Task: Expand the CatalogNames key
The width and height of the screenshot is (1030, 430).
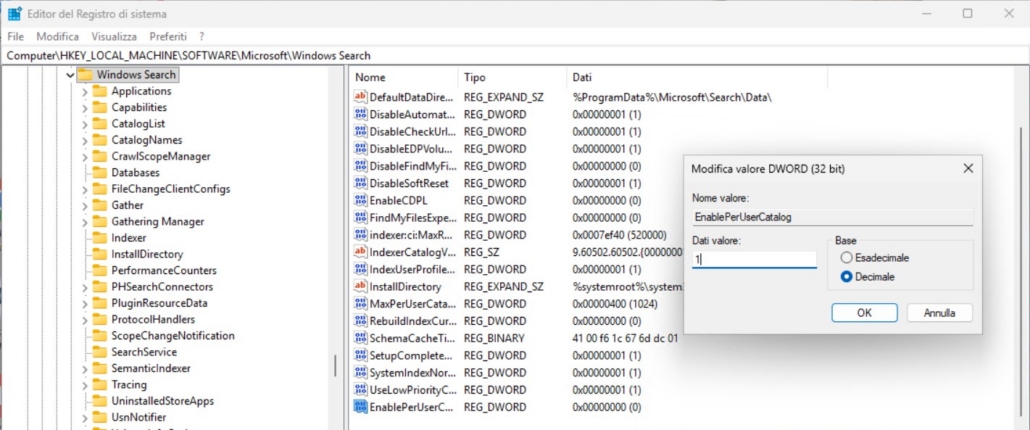Action: pyautogui.click(x=85, y=140)
